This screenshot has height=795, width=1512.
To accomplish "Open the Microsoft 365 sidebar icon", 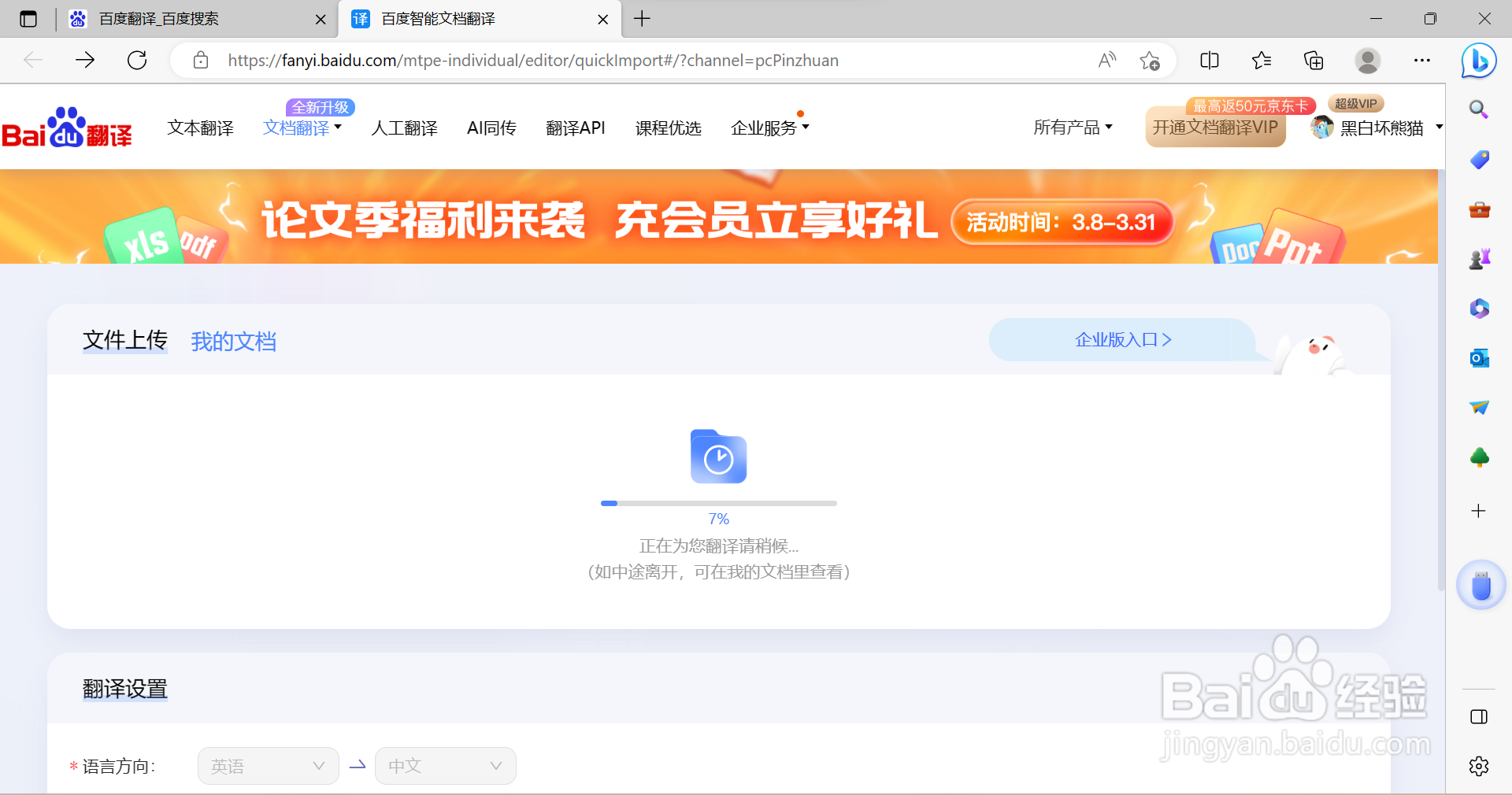I will point(1478,308).
